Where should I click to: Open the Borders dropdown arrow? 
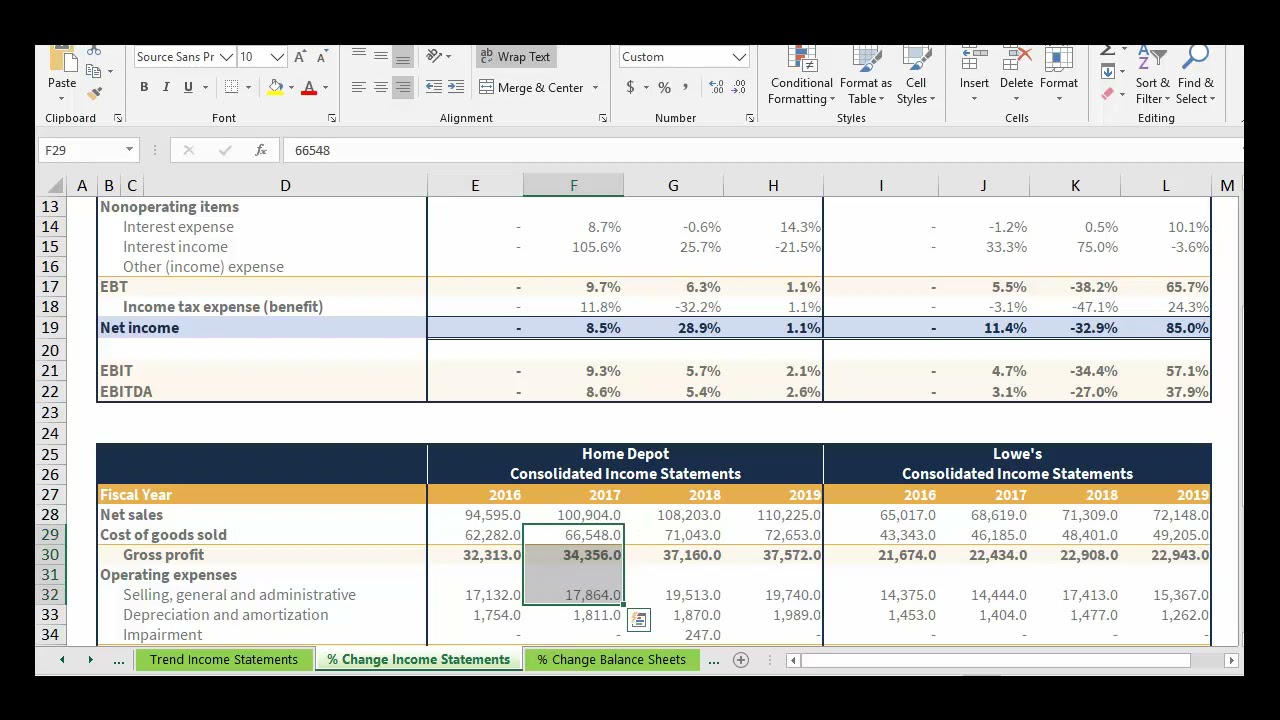point(248,88)
